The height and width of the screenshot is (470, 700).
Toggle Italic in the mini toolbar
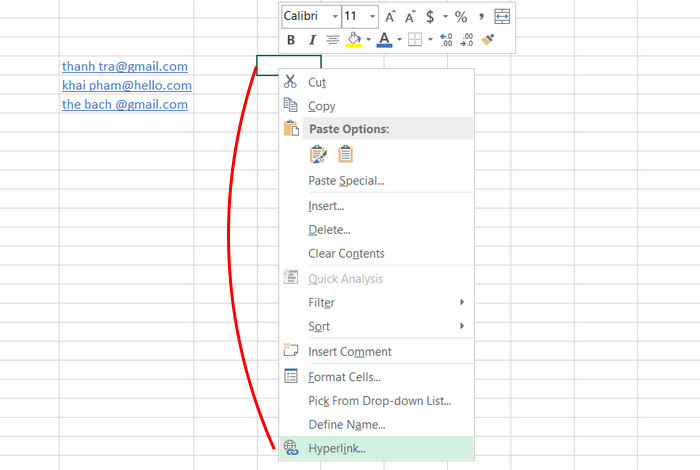tap(312, 40)
